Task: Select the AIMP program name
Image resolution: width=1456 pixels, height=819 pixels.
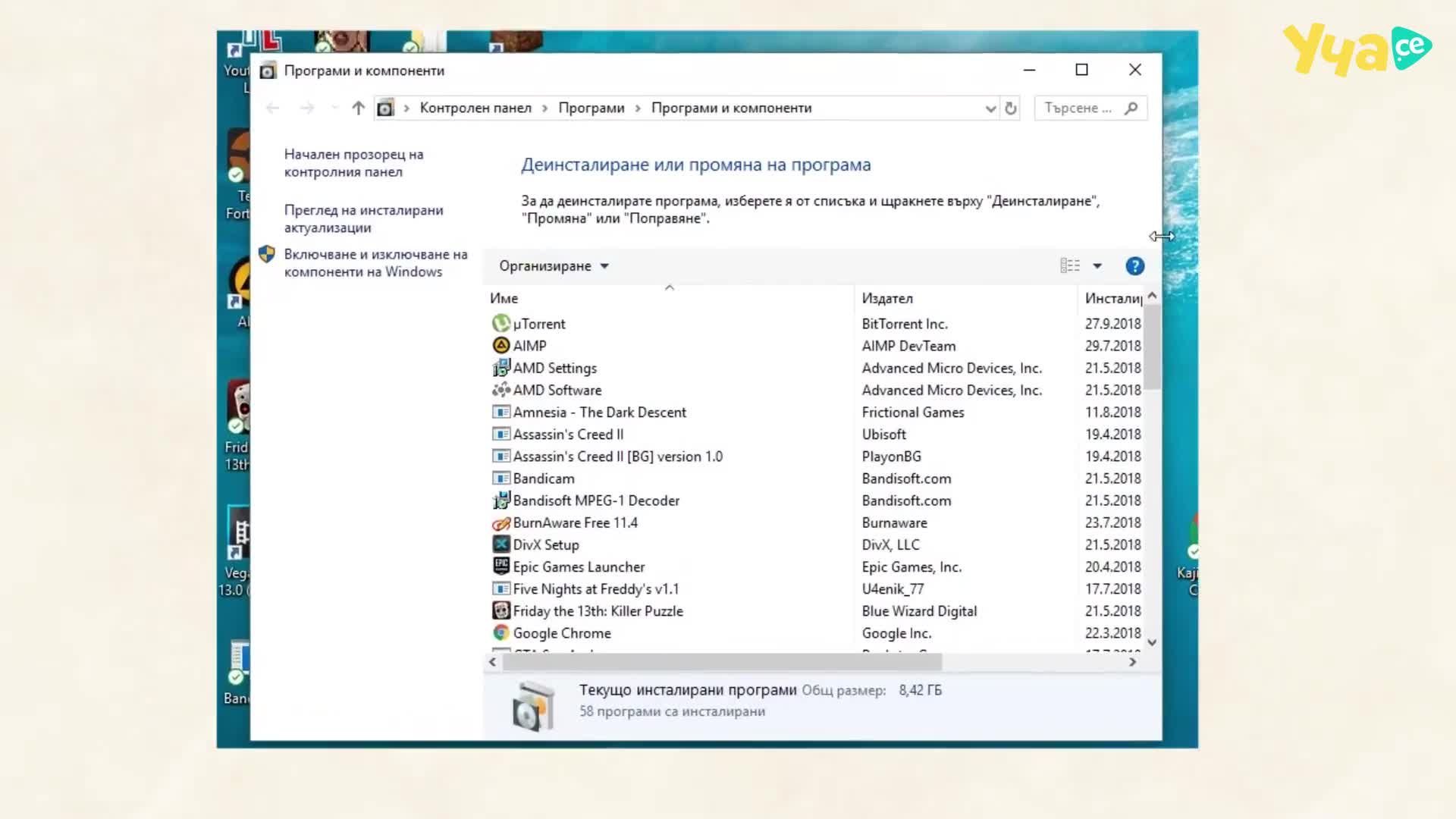Action: [x=529, y=346]
